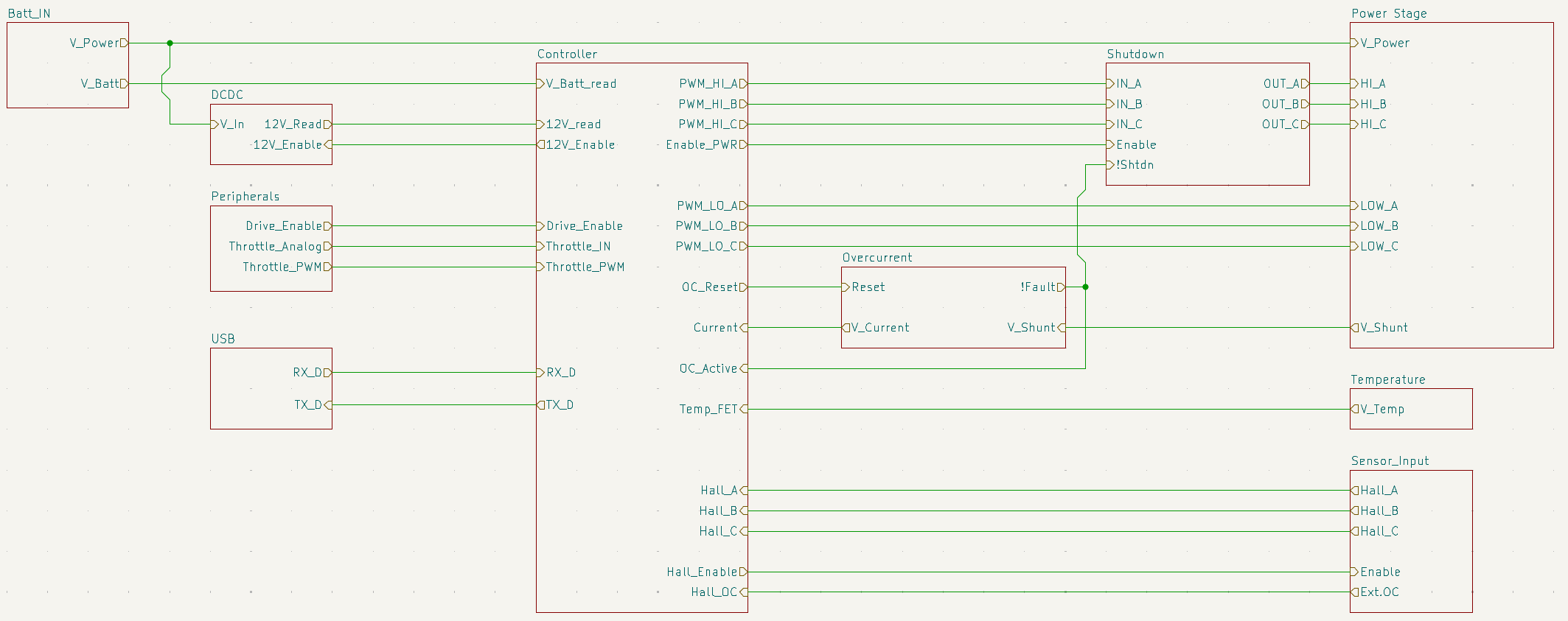
Task: Select the Overcurrent sheet name text
Action: click(877, 258)
